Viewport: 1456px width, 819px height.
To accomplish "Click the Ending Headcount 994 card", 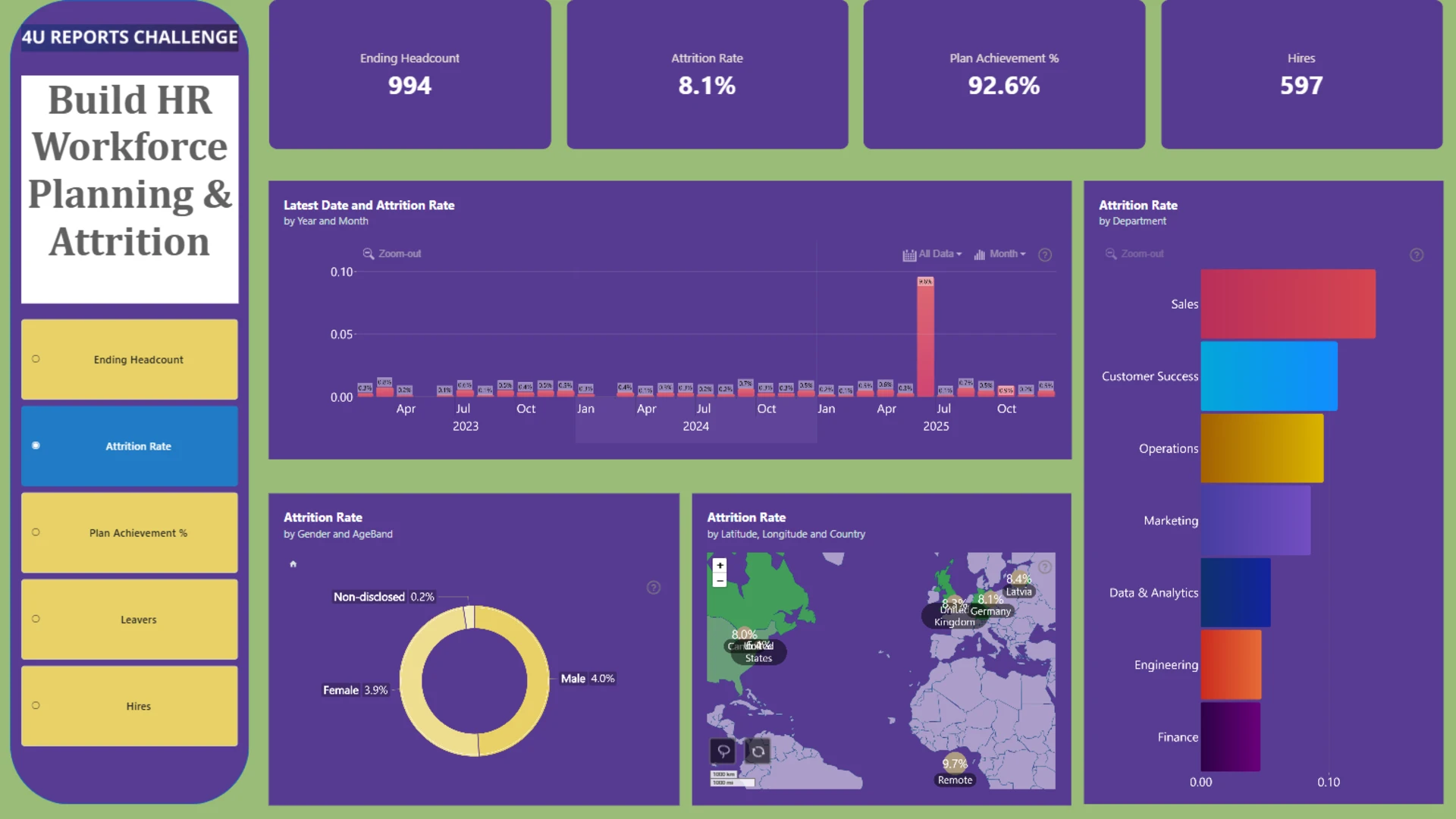I will [x=409, y=74].
